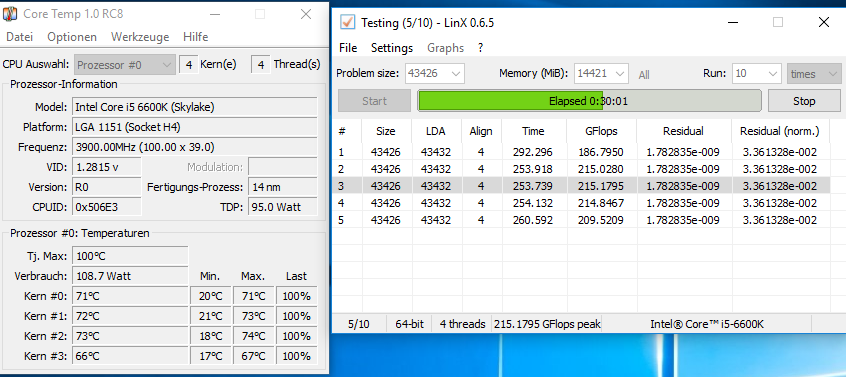This screenshot has width=846, height=377.
Task: Open the Graphs menu in LinX
Action: click(x=445, y=47)
